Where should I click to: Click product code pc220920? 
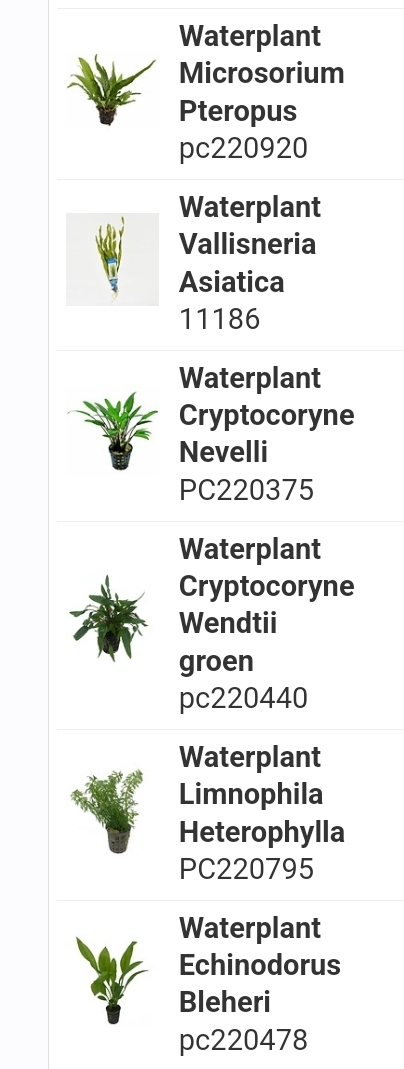click(243, 149)
